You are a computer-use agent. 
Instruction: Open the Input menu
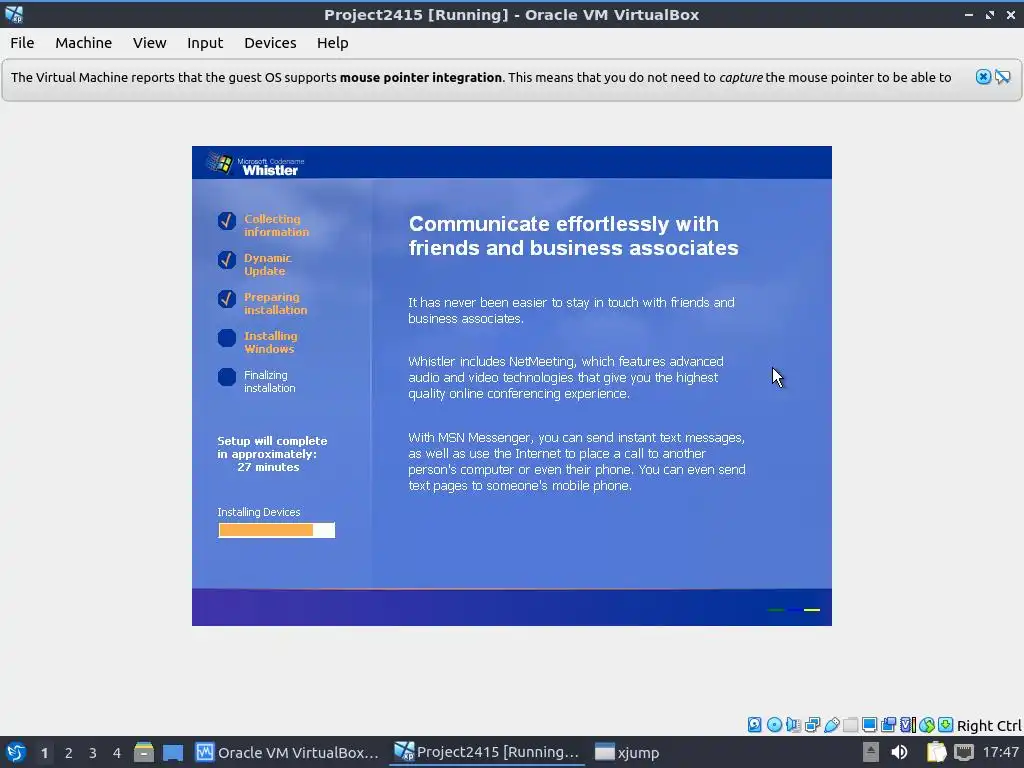pos(205,43)
